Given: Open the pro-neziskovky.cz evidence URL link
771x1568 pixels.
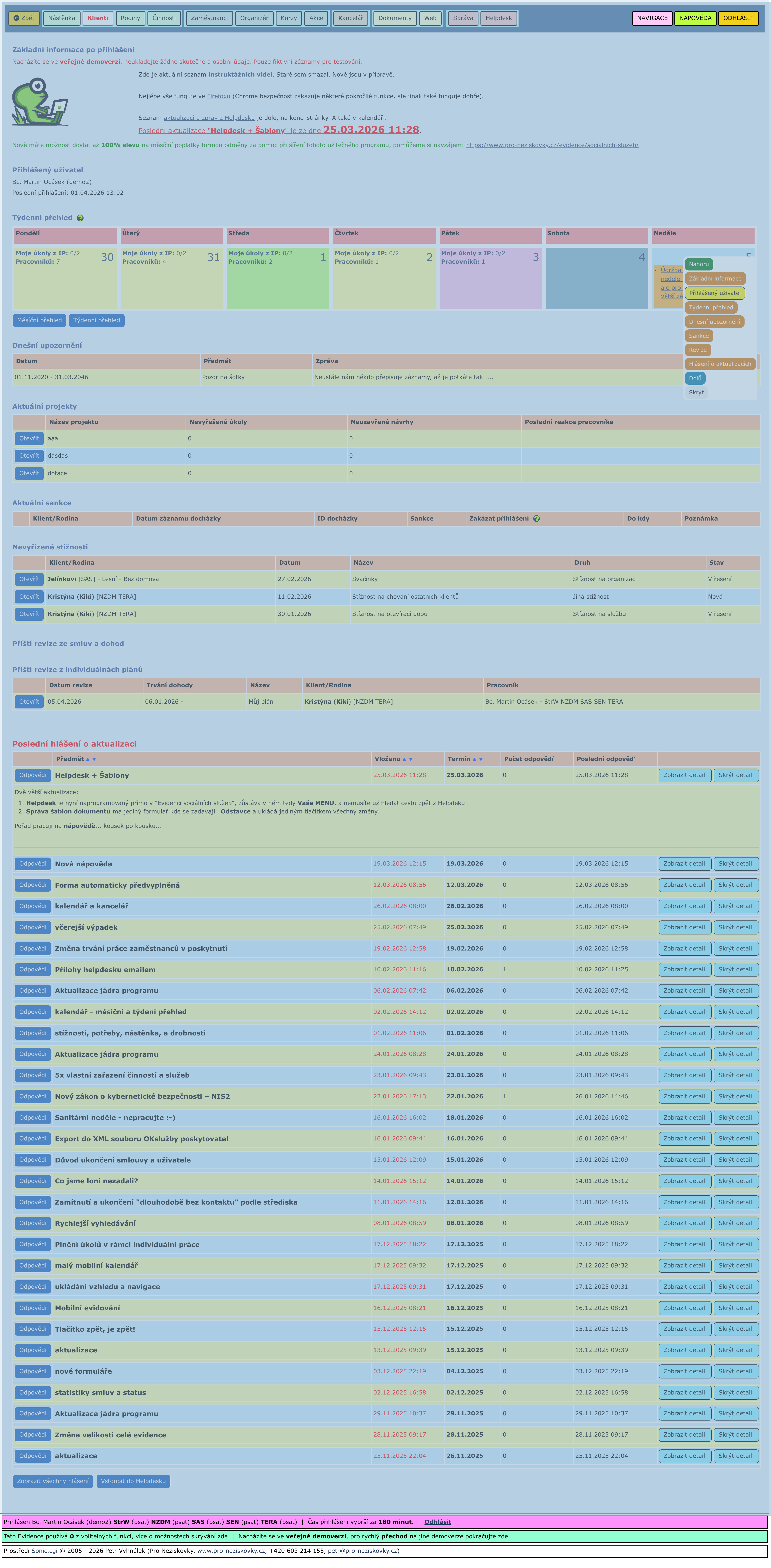Looking at the screenshot, I should coord(553,145).
